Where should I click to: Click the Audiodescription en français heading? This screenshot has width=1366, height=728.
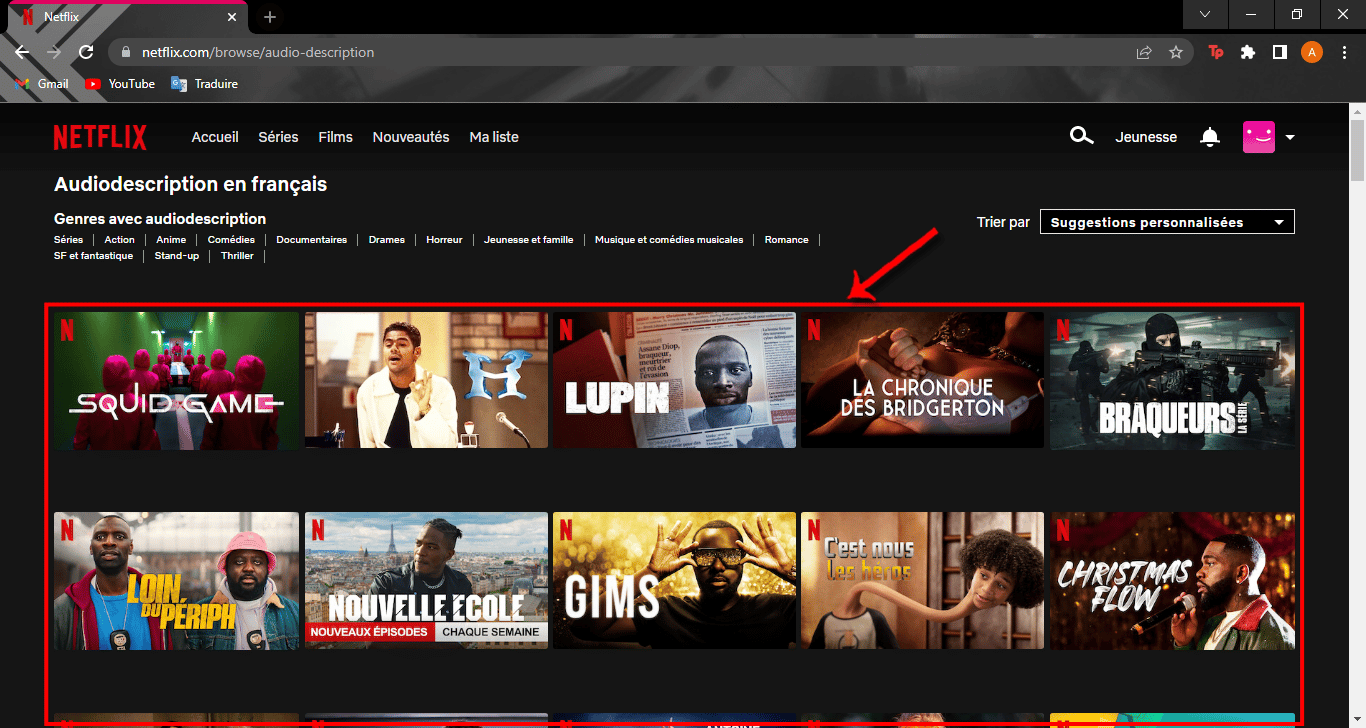point(190,184)
